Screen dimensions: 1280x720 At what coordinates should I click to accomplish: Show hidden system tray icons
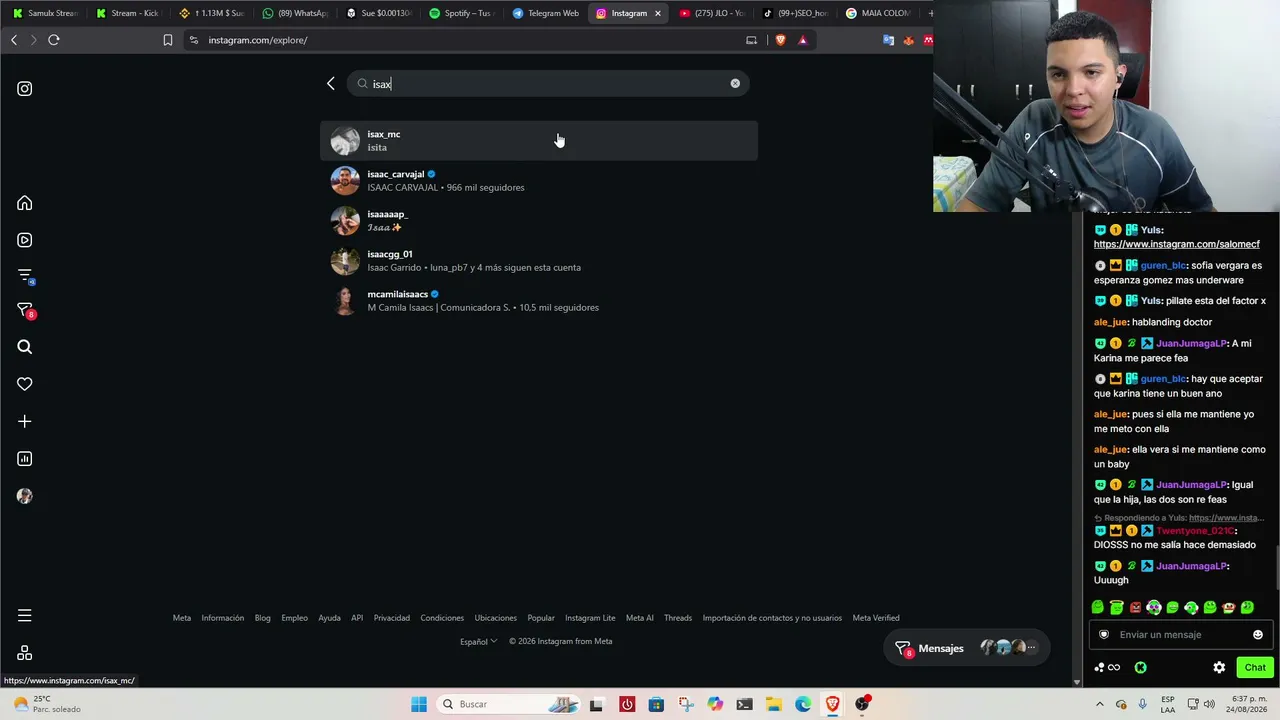(1100, 704)
